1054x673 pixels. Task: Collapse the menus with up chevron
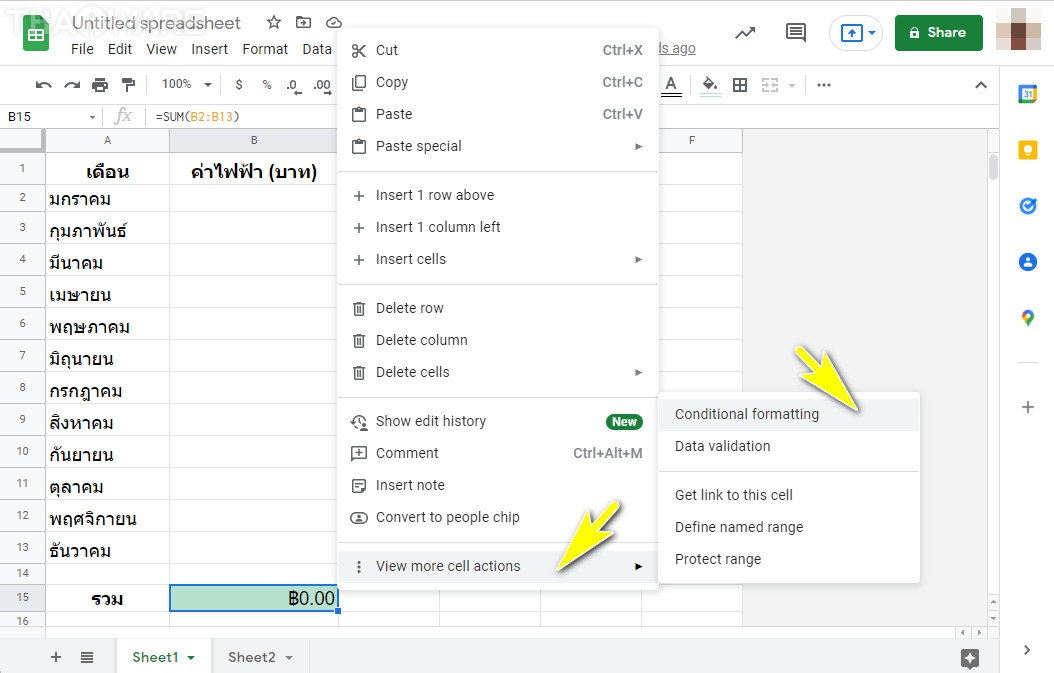click(981, 85)
